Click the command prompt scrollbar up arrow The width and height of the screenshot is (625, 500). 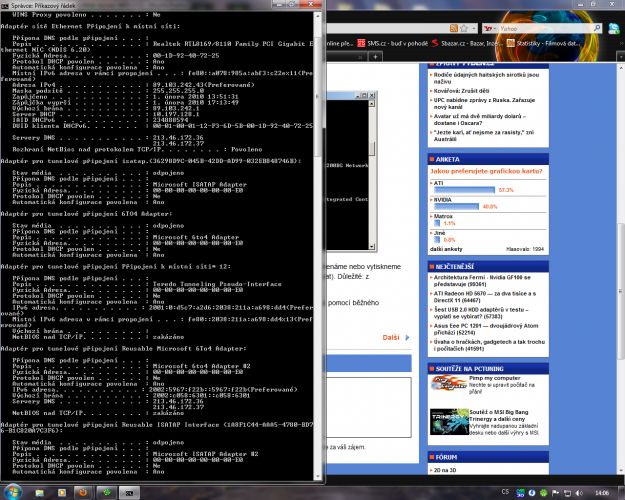click(318, 16)
